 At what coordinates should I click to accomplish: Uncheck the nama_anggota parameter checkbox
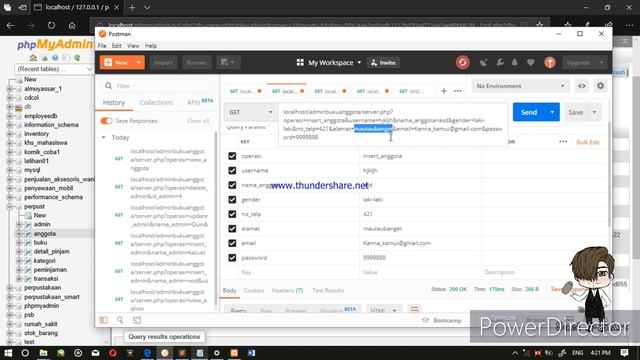[x=232, y=185]
